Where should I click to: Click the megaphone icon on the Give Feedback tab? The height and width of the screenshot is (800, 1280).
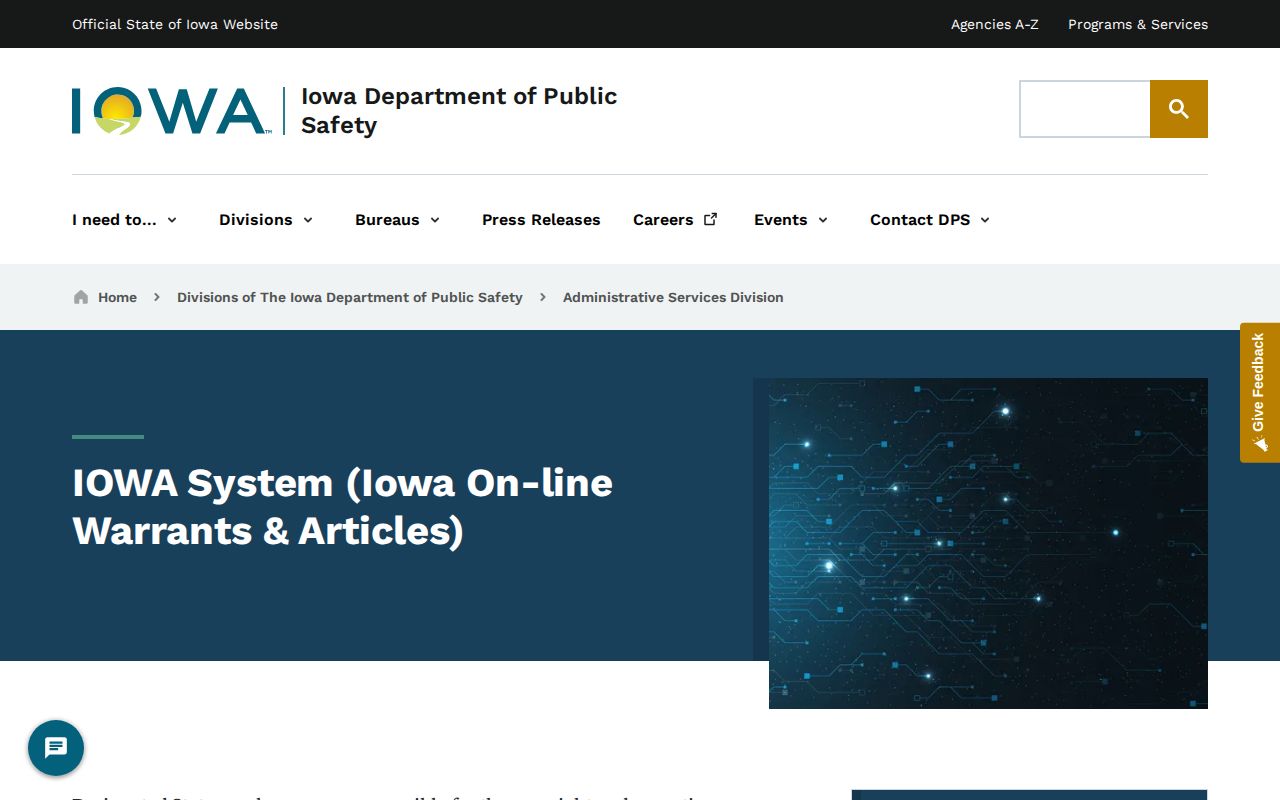(x=1259, y=443)
